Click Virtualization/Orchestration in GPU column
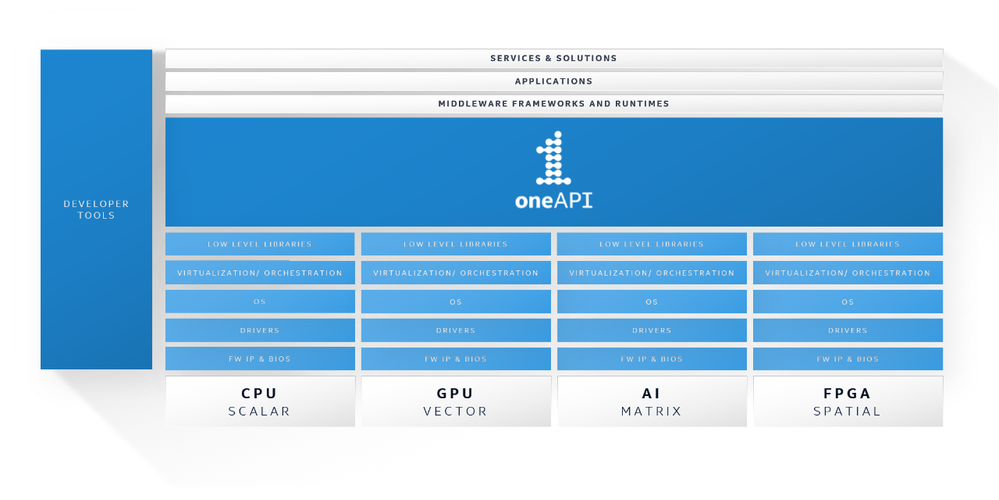This screenshot has height=500, width=999. click(x=456, y=273)
